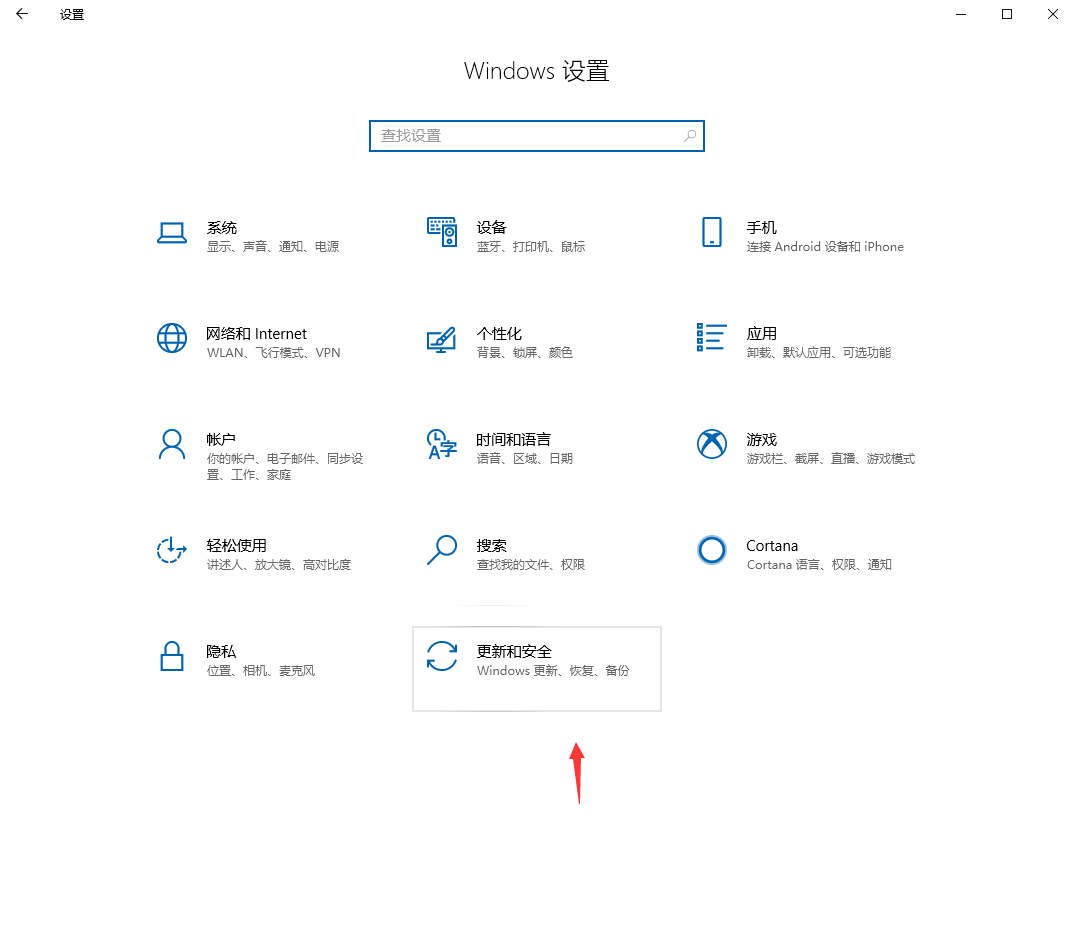Open the 个性化 settings title link
1076x930 pixels.
[x=499, y=334]
